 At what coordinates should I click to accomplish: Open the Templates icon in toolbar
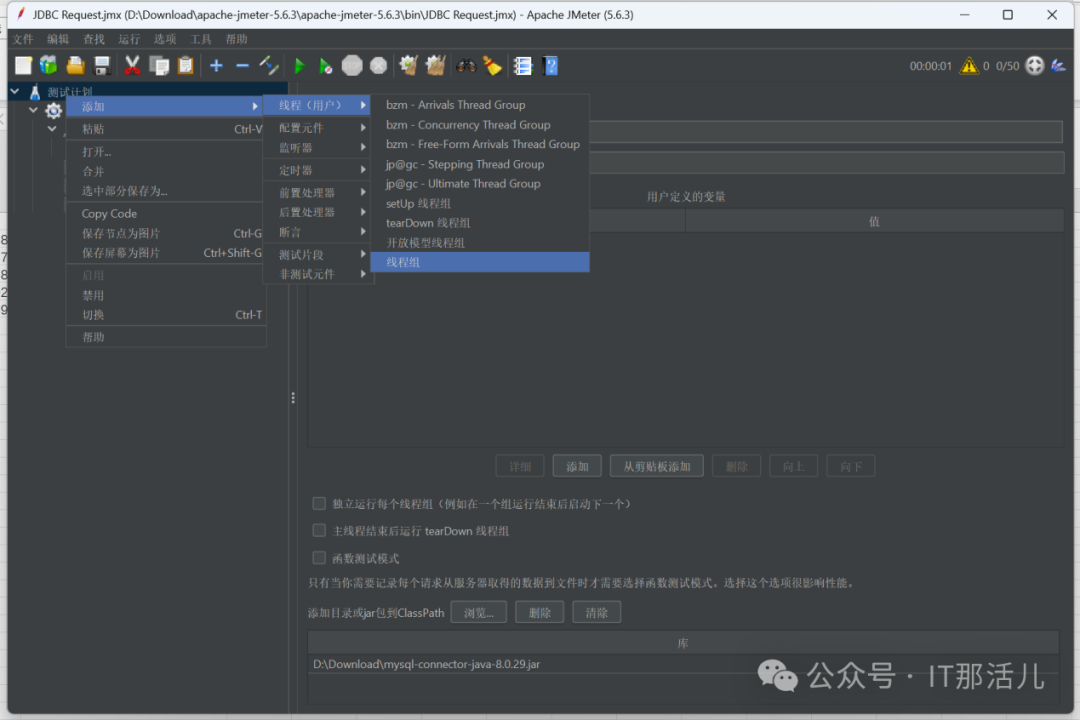(x=48, y=65)
